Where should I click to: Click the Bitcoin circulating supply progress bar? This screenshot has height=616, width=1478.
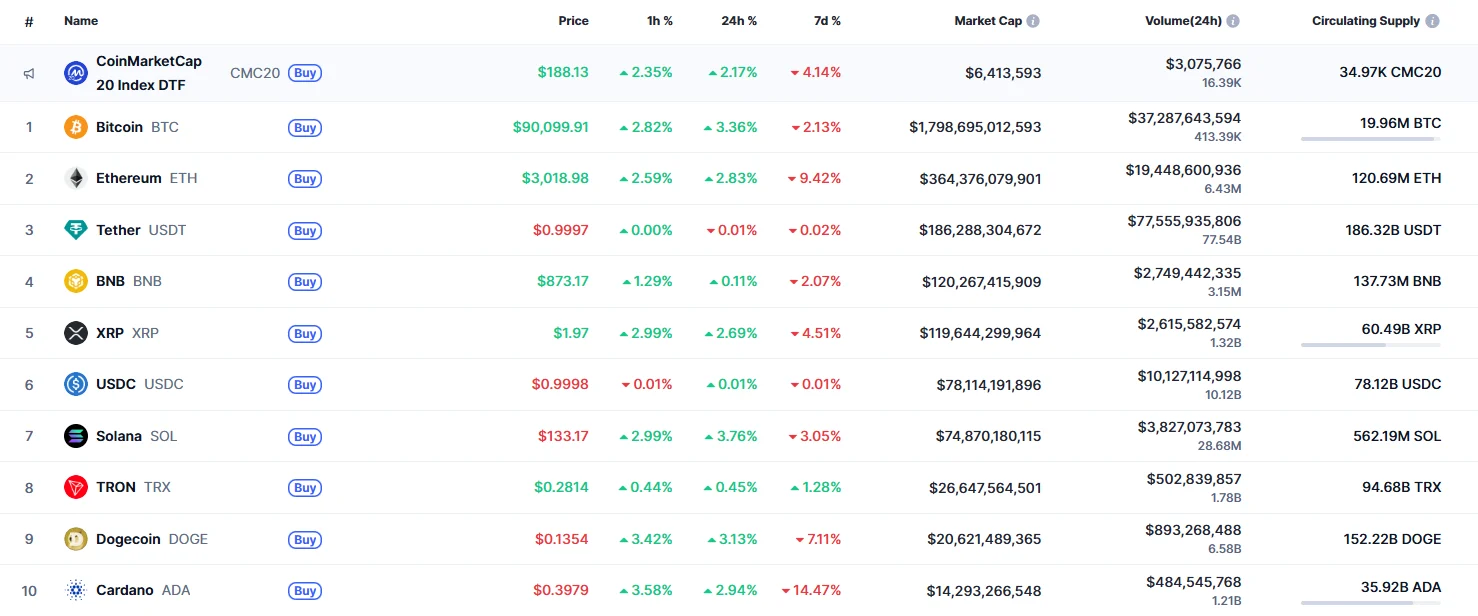[1370, 139]
